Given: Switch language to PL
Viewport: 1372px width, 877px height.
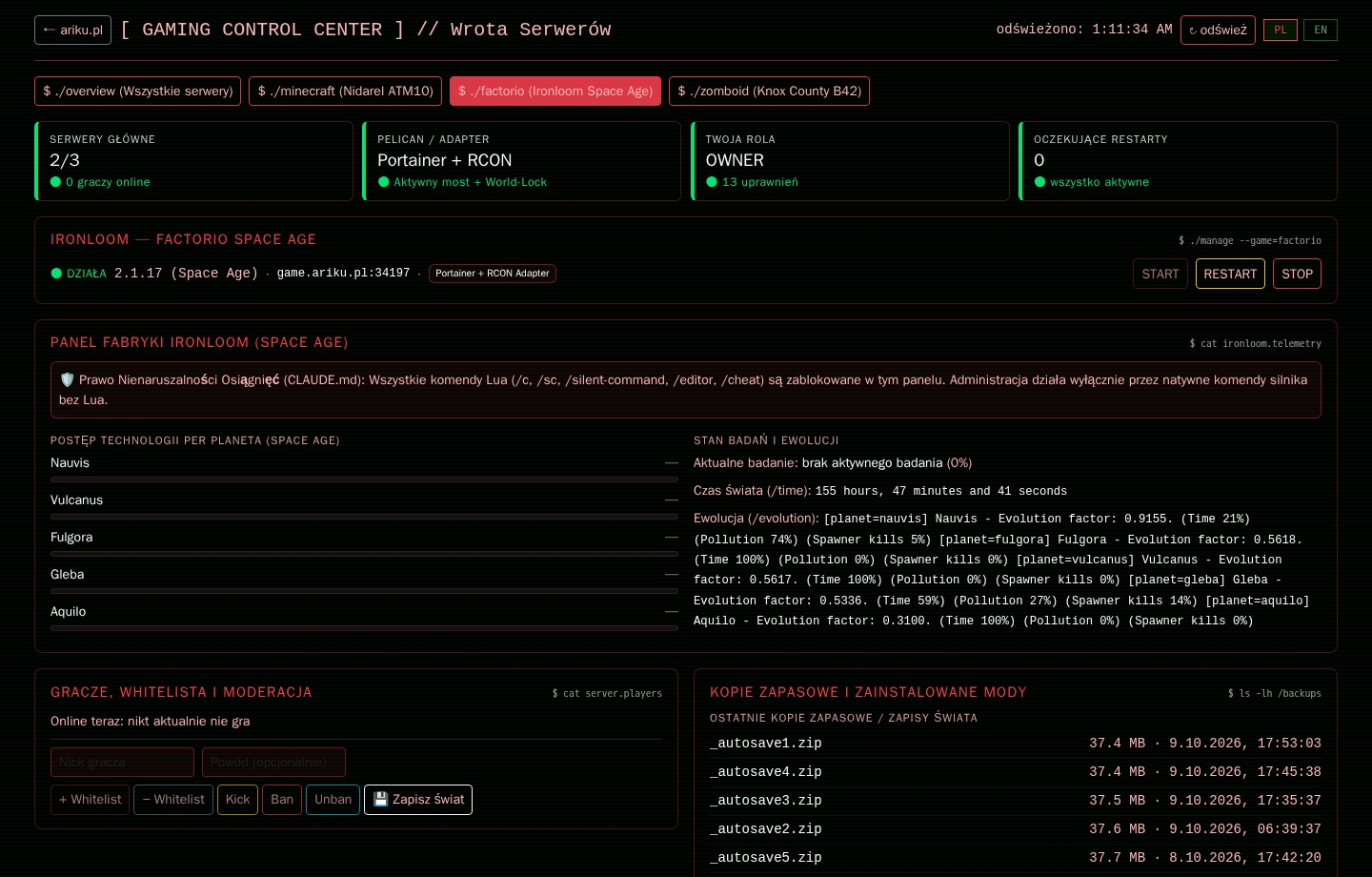Looking at the screenshot, I should [x=1281, y=30].
